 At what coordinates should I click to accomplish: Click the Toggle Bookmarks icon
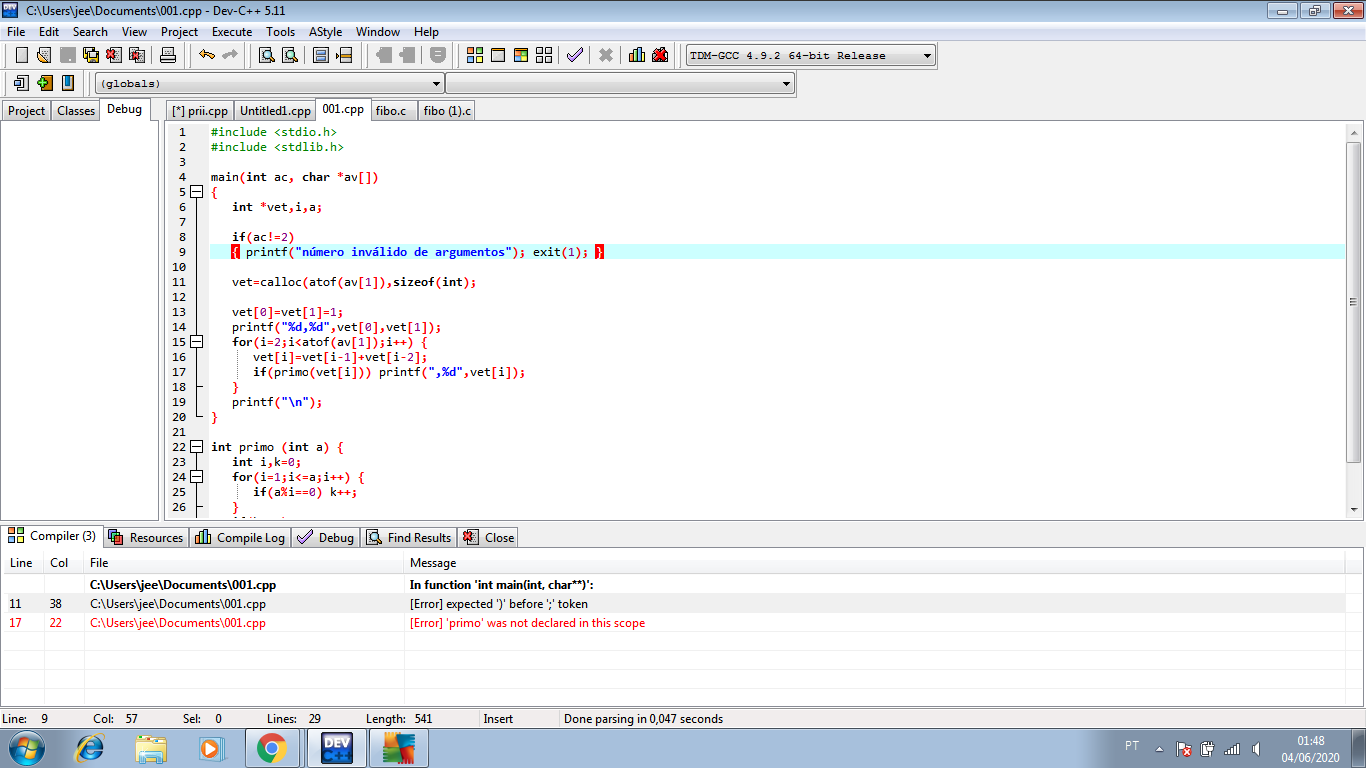tap(44, 83)
